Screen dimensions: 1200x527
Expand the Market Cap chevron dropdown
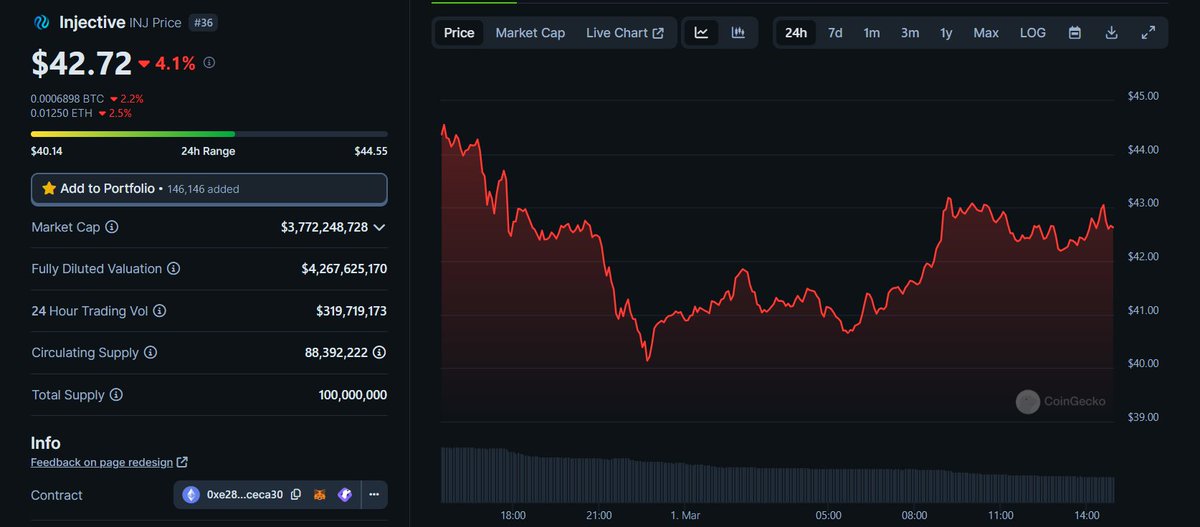(379, 227)
